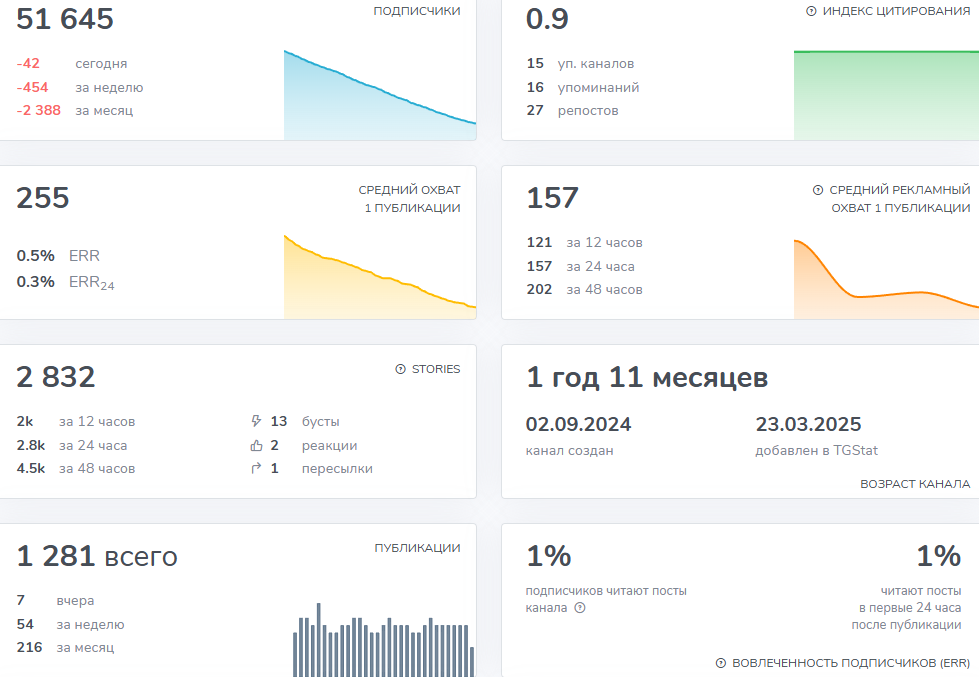Image resolution: width=979 pixels, height=677 pixels.
Task: Click '202 за 48 часов' row
Action: pos(584,290)
